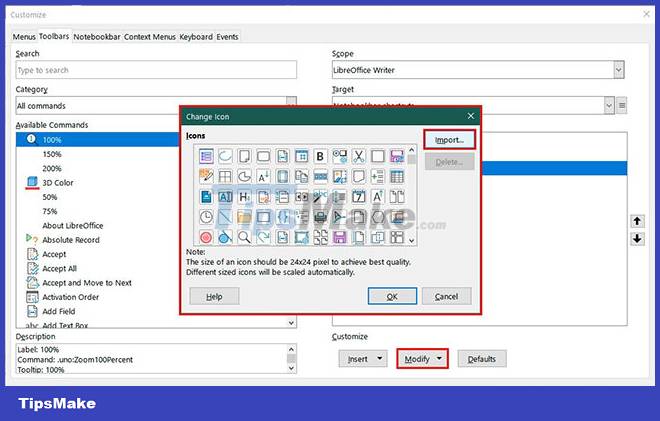Move selected item down with arrow button
This screenshot has width=660, height=421.
(637, 239)
